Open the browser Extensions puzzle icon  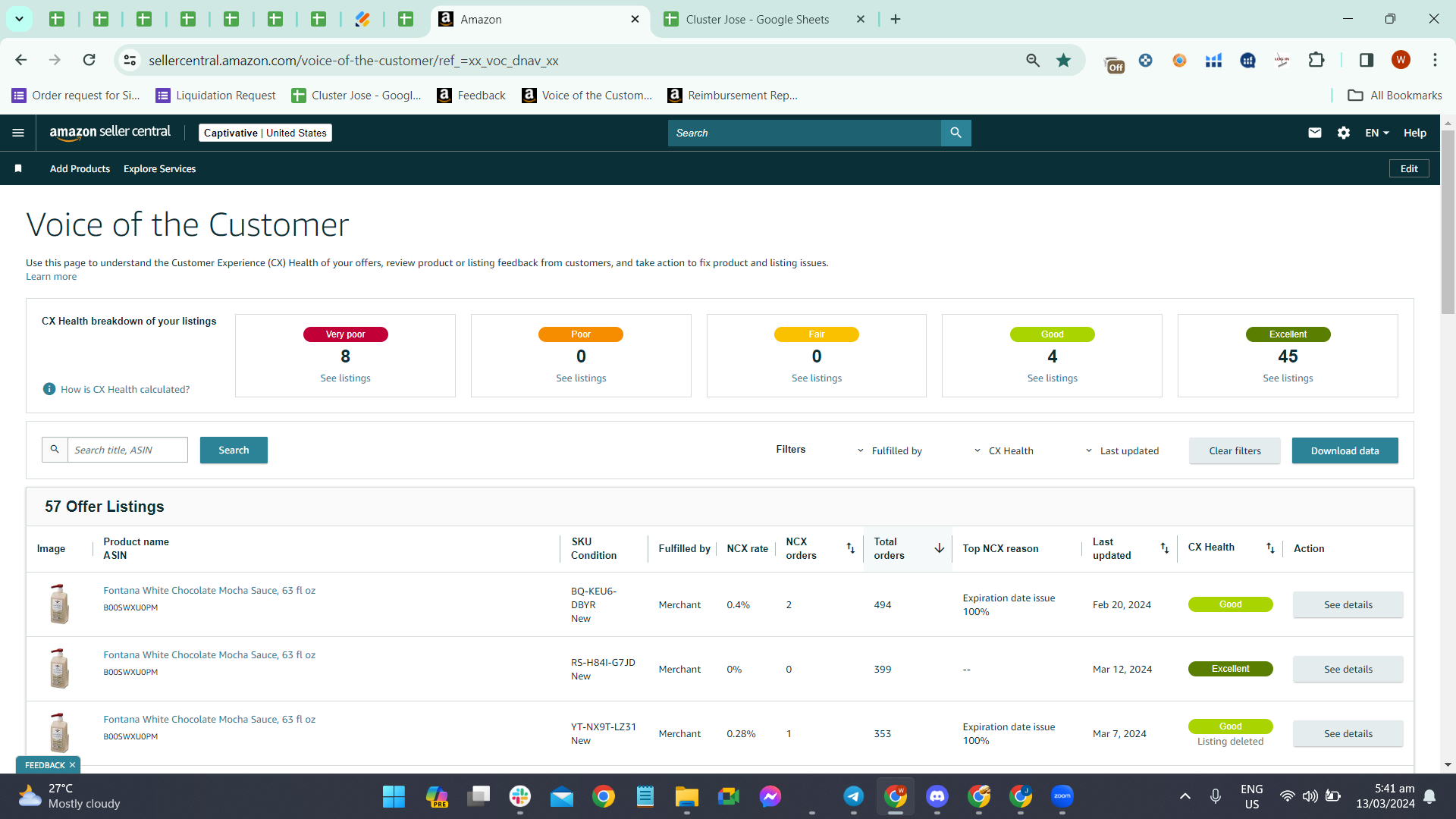point(1316,60)
